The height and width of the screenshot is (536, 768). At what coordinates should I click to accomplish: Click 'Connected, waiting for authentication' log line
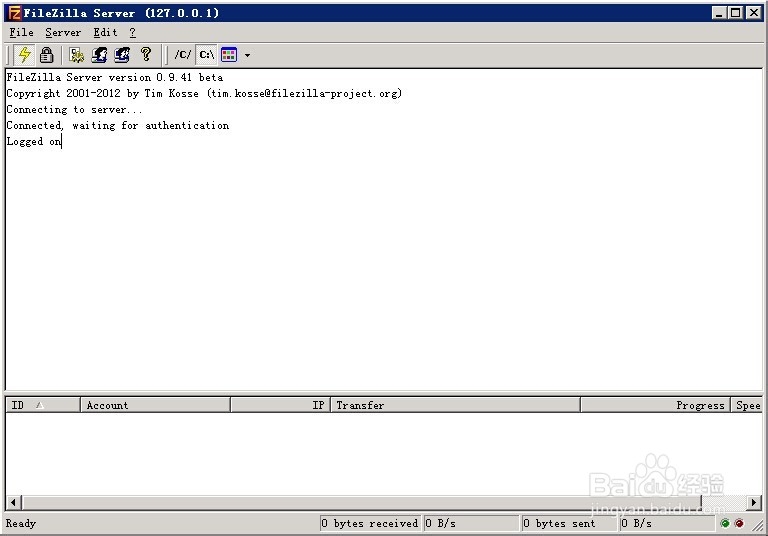pyautogui.click(x=118, y=125)
